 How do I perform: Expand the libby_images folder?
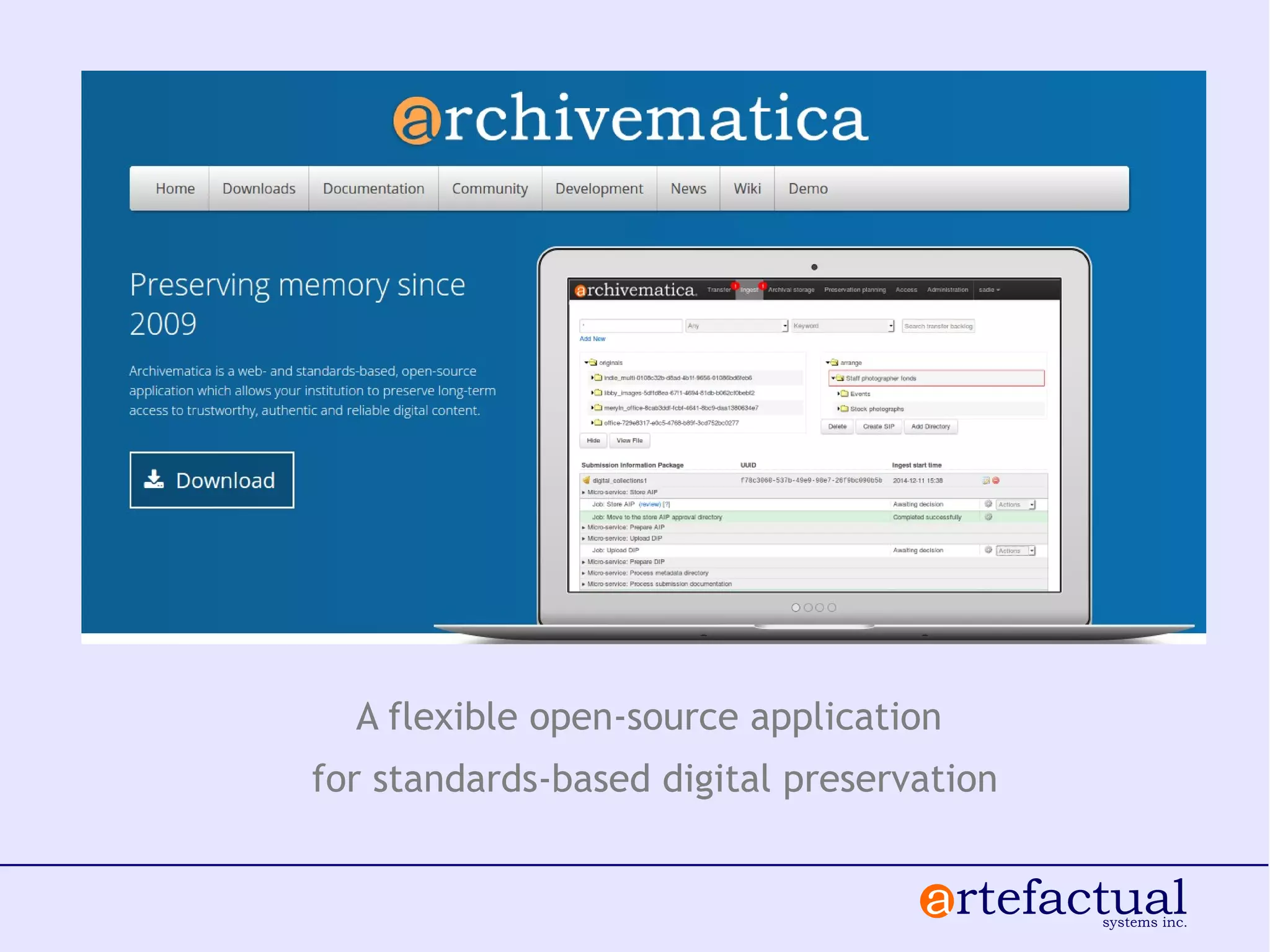coord(592,392)
